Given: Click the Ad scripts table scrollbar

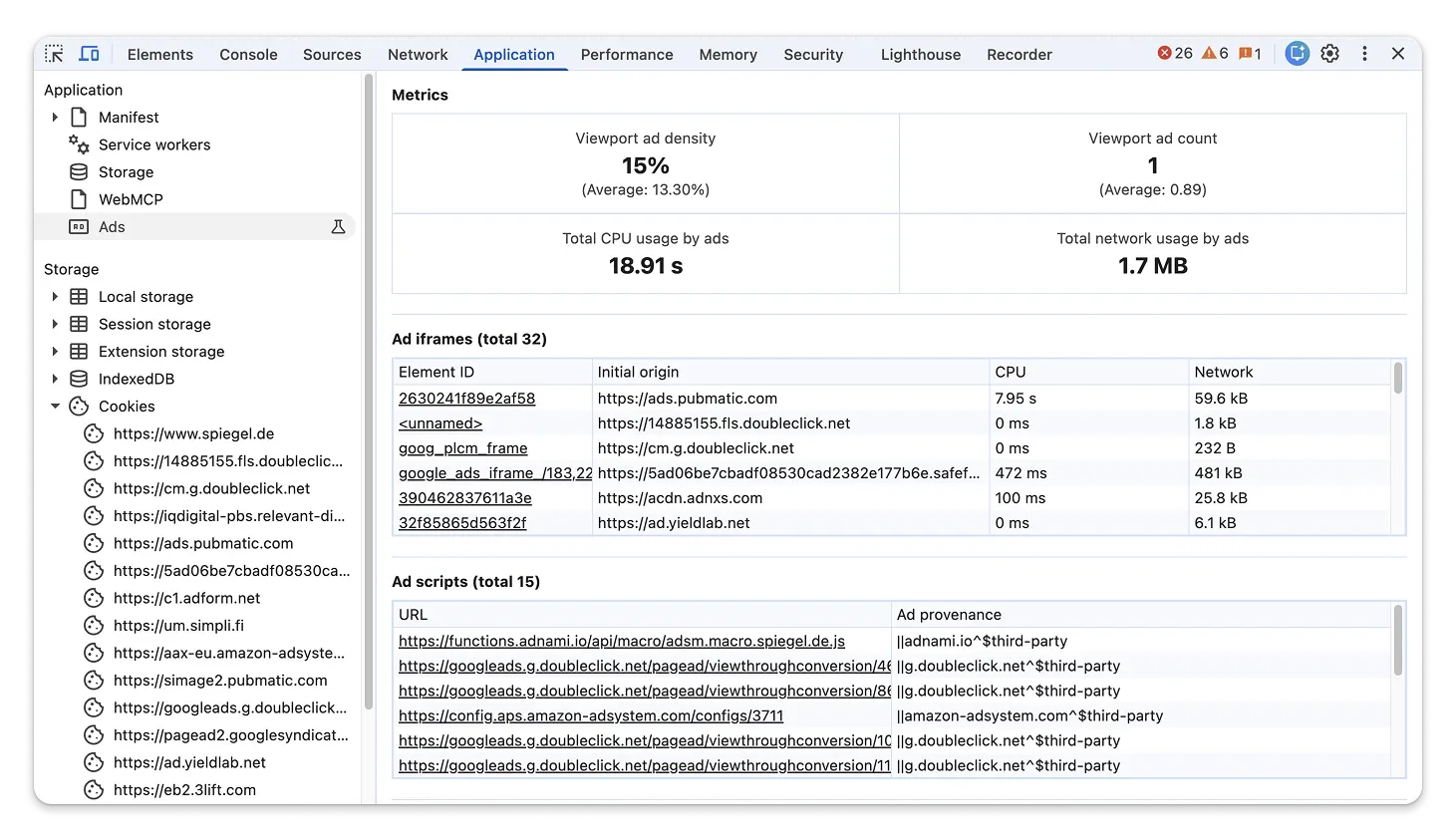Looking at the screenshot, I should tap(1398, 641).
